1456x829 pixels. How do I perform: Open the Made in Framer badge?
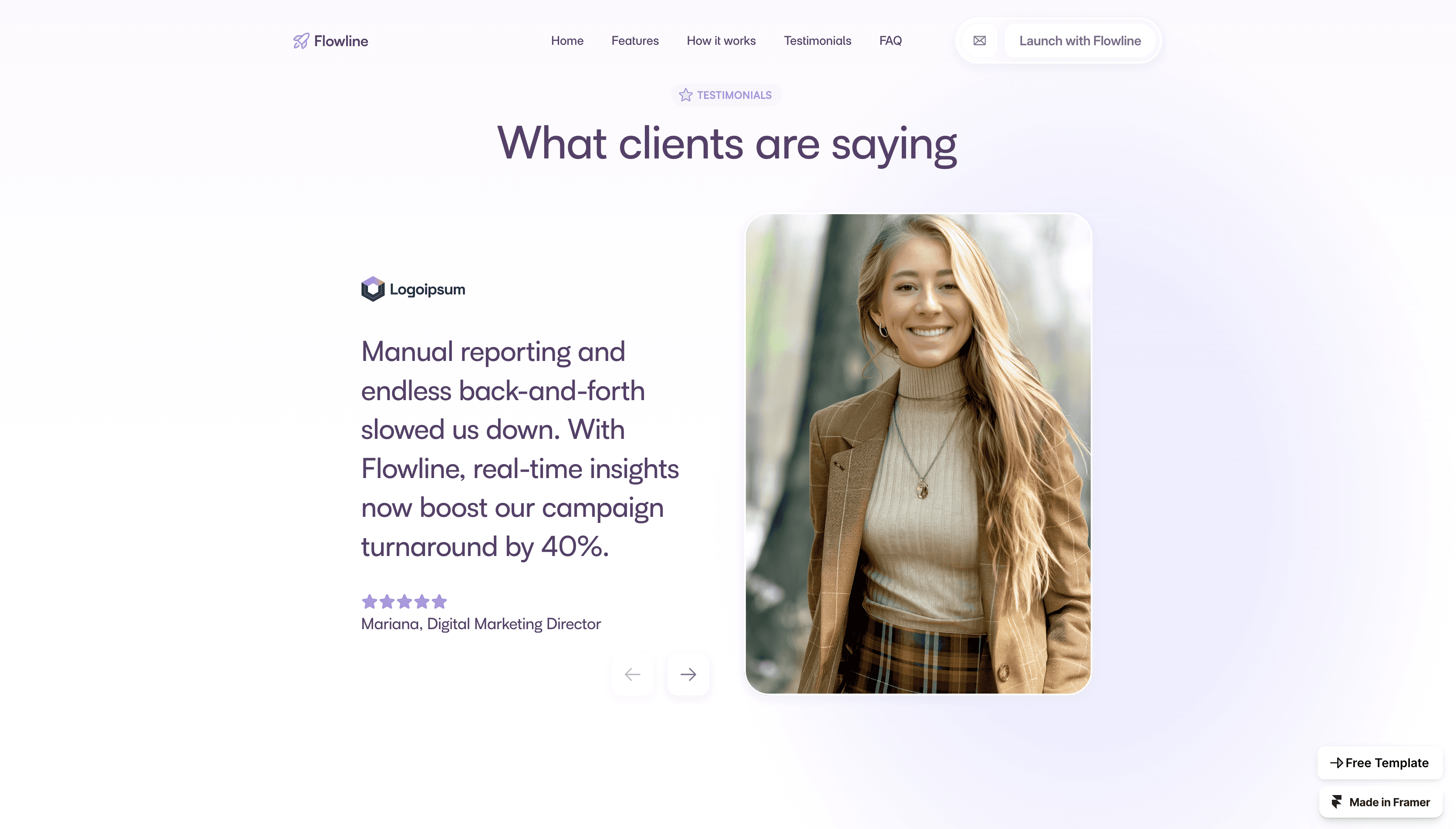[1380, 802]
